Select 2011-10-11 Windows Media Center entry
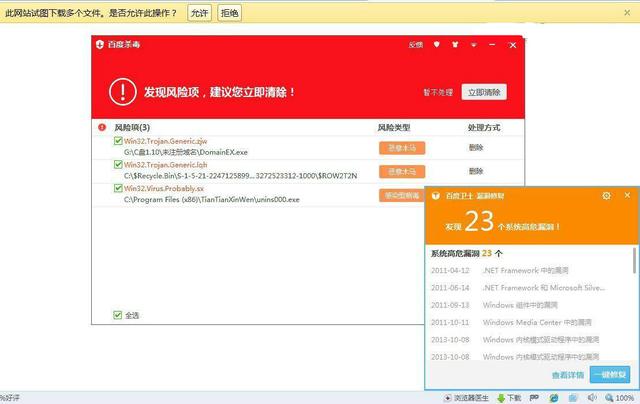The height and width of the screenshot is (404, 640). 511,322
